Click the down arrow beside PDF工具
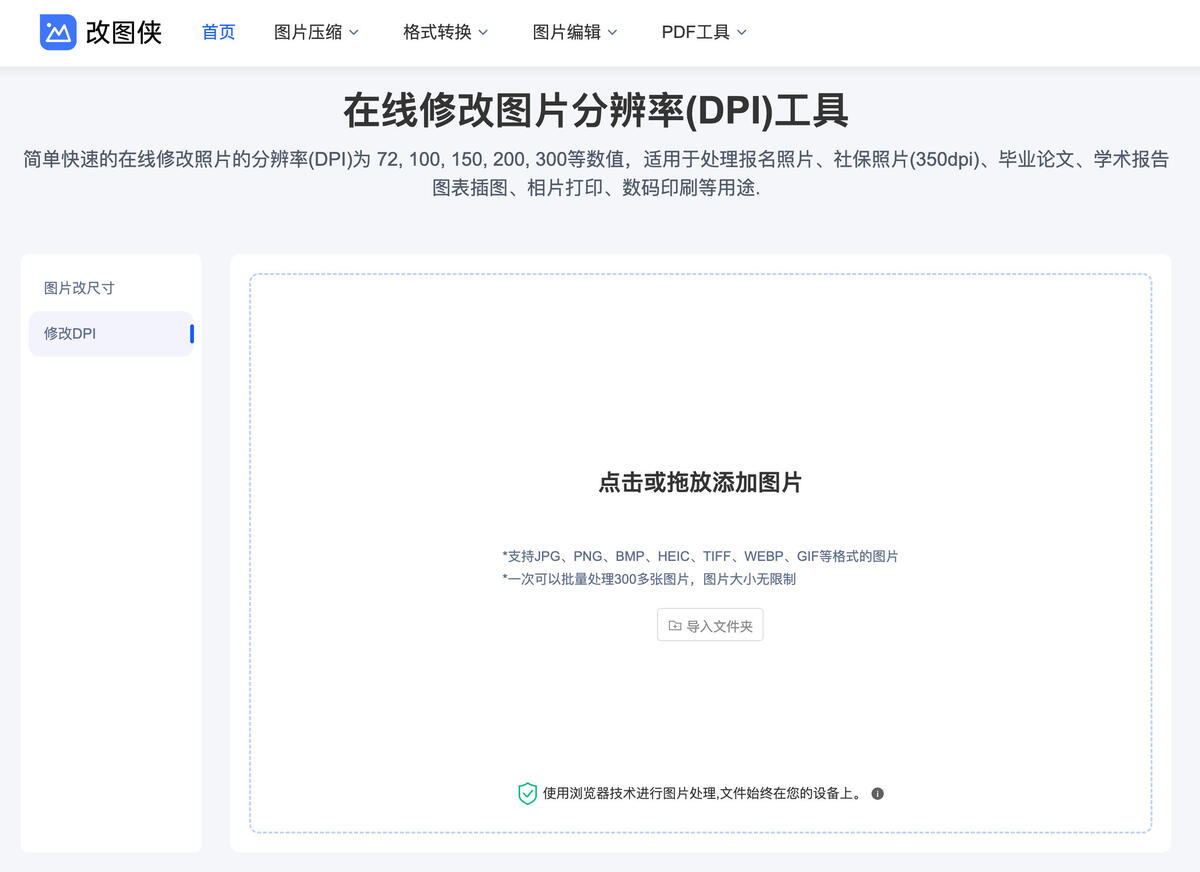The width and height of the screenshot is (1200, 872). point(740,32)
